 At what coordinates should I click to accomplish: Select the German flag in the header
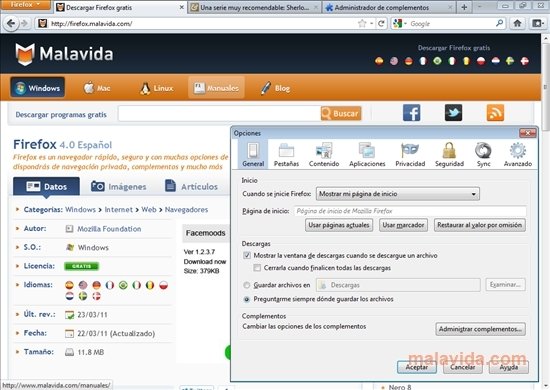409,61
